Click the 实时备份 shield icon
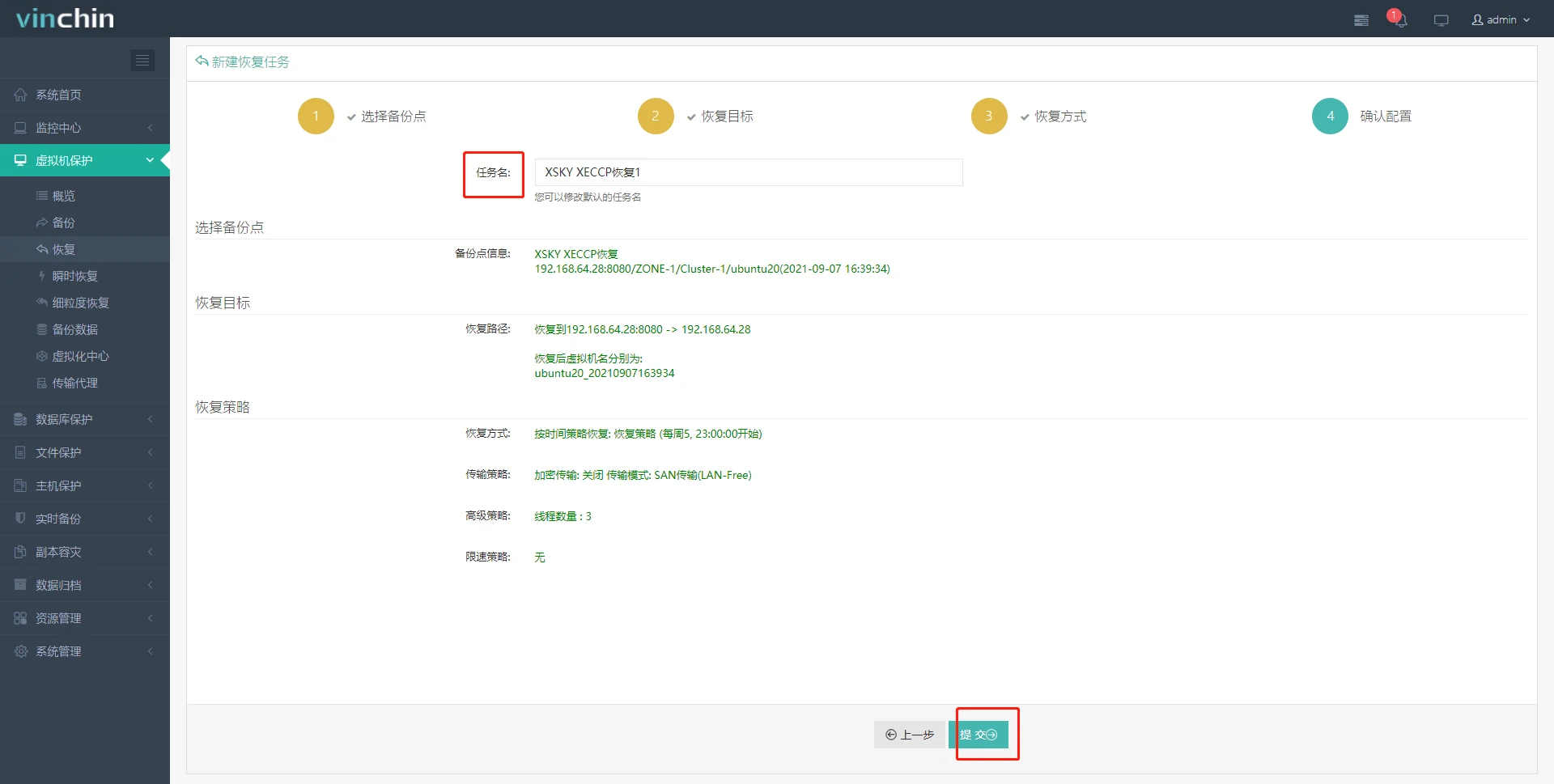This screenshot has width=1554, height=784. pyautogui.click(x=20, y=519)
